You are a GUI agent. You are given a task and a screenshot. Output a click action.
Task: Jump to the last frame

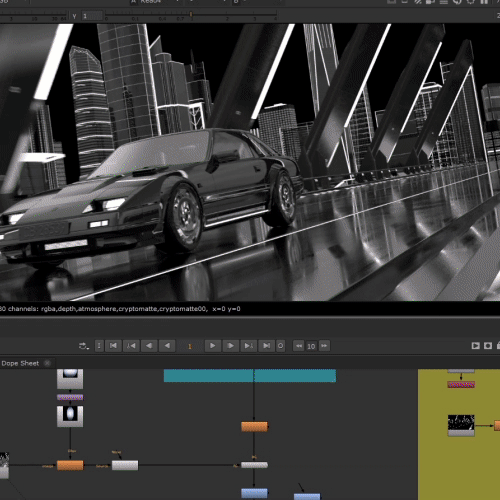tap(266, 346)
